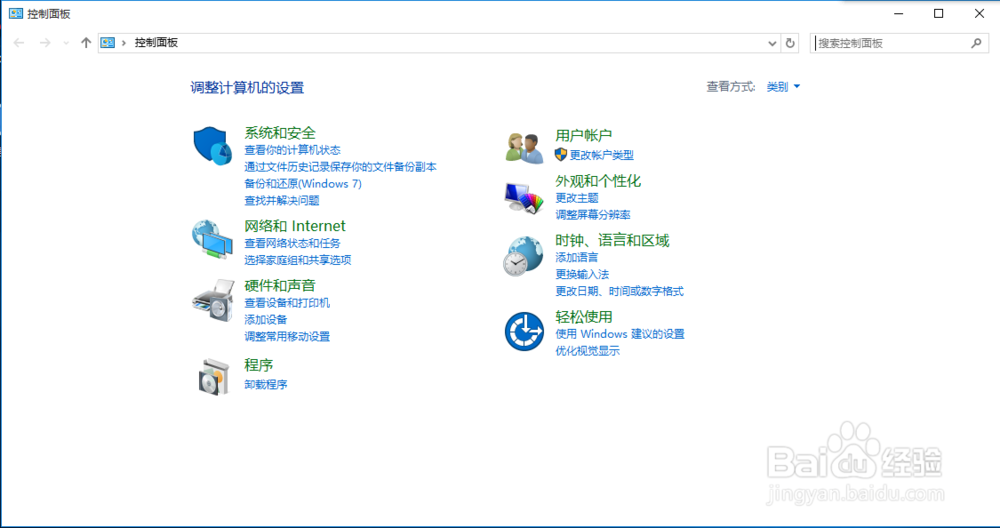Click the 调整屏幕分辨率 link
This screenshot has height=528, width=1000.
[x=592, y=215]
